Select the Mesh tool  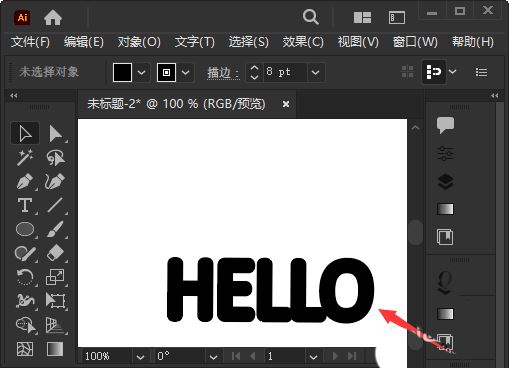pyautogui.click(x=25, y=349)
